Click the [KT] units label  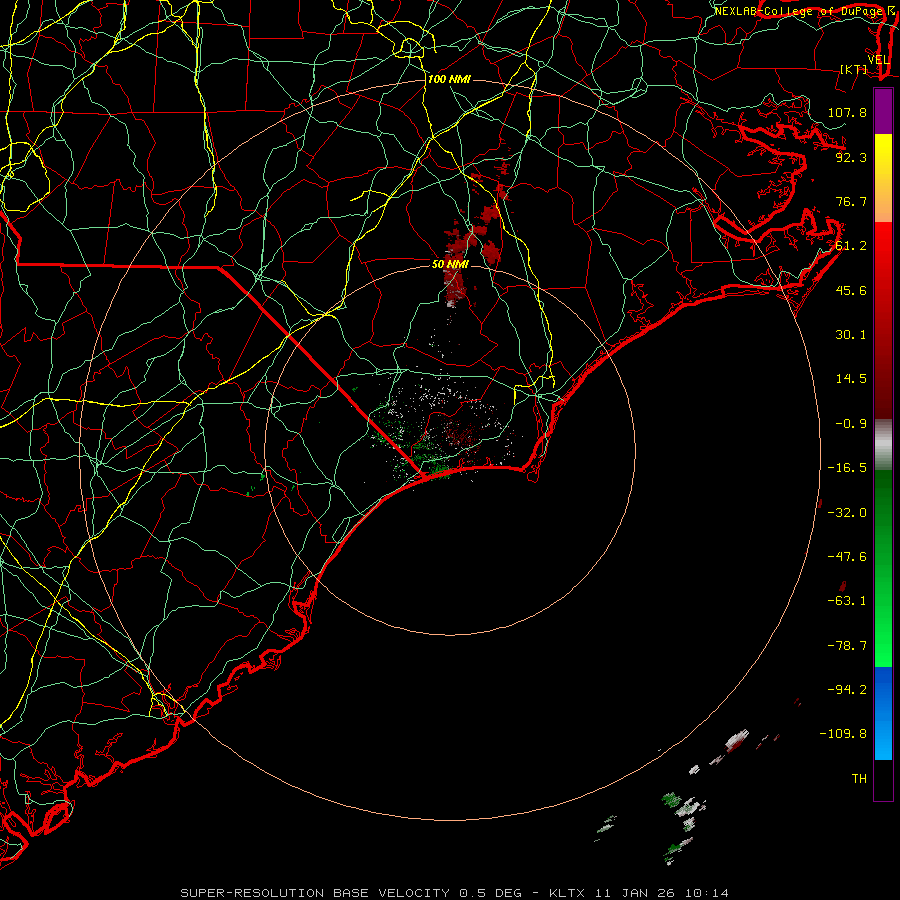coord(853,69)
